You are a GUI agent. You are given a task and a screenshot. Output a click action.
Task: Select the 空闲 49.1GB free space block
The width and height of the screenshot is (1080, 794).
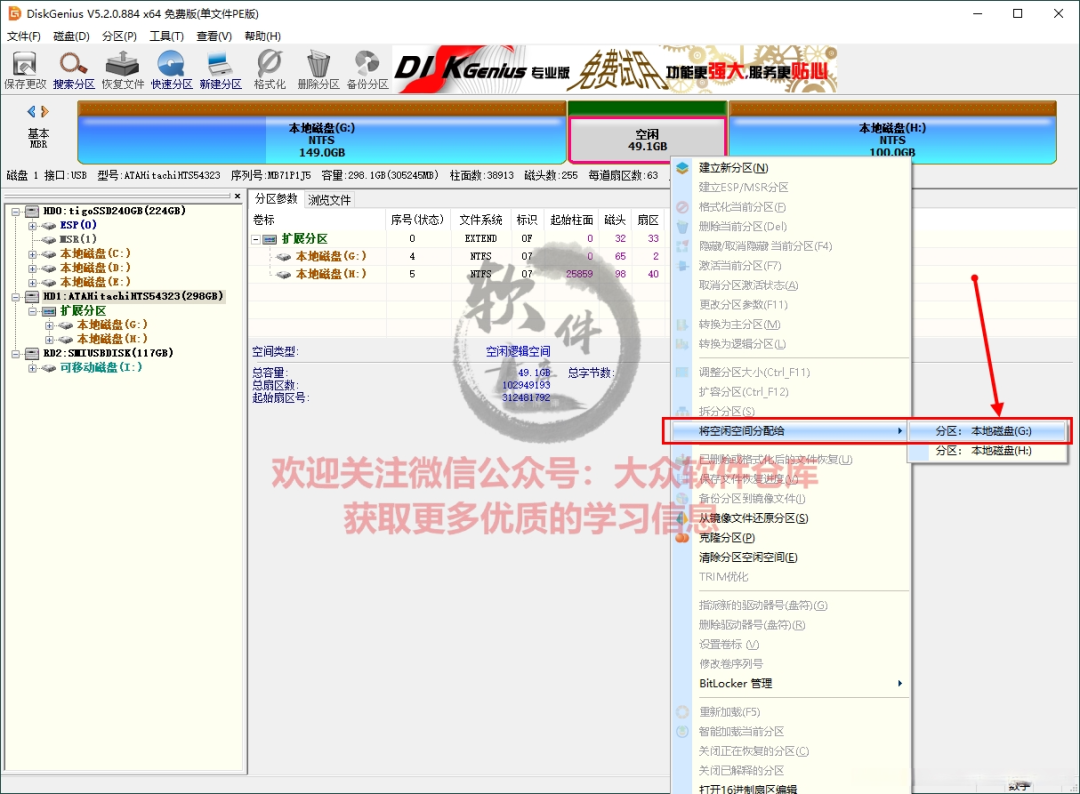[647, 140]
